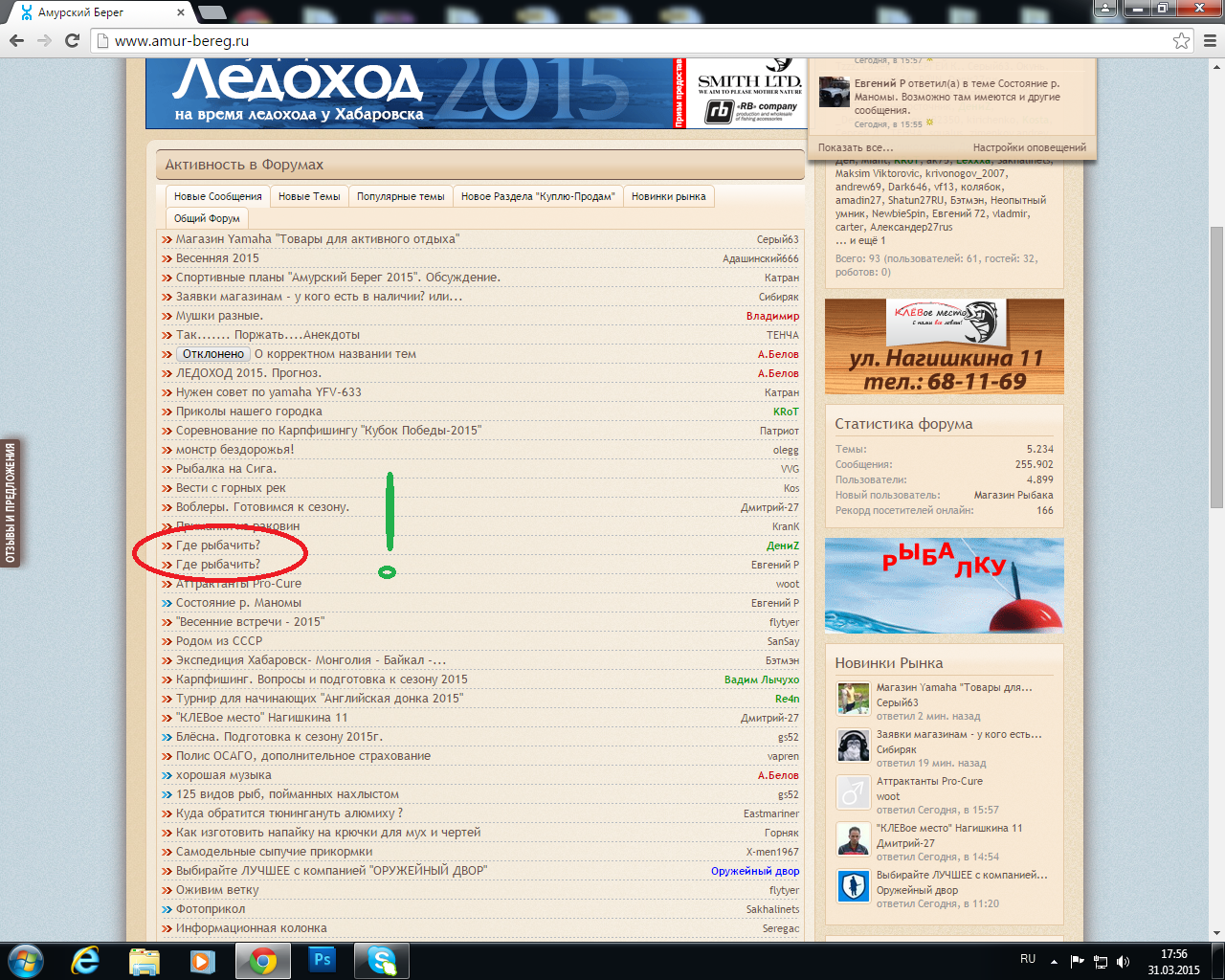
Task: Open the Общий Форум tab
Action: (207, 218)
